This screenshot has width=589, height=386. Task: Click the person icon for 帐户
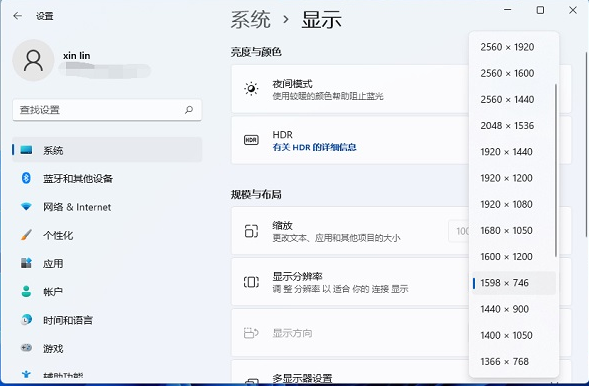pos(26,291)
